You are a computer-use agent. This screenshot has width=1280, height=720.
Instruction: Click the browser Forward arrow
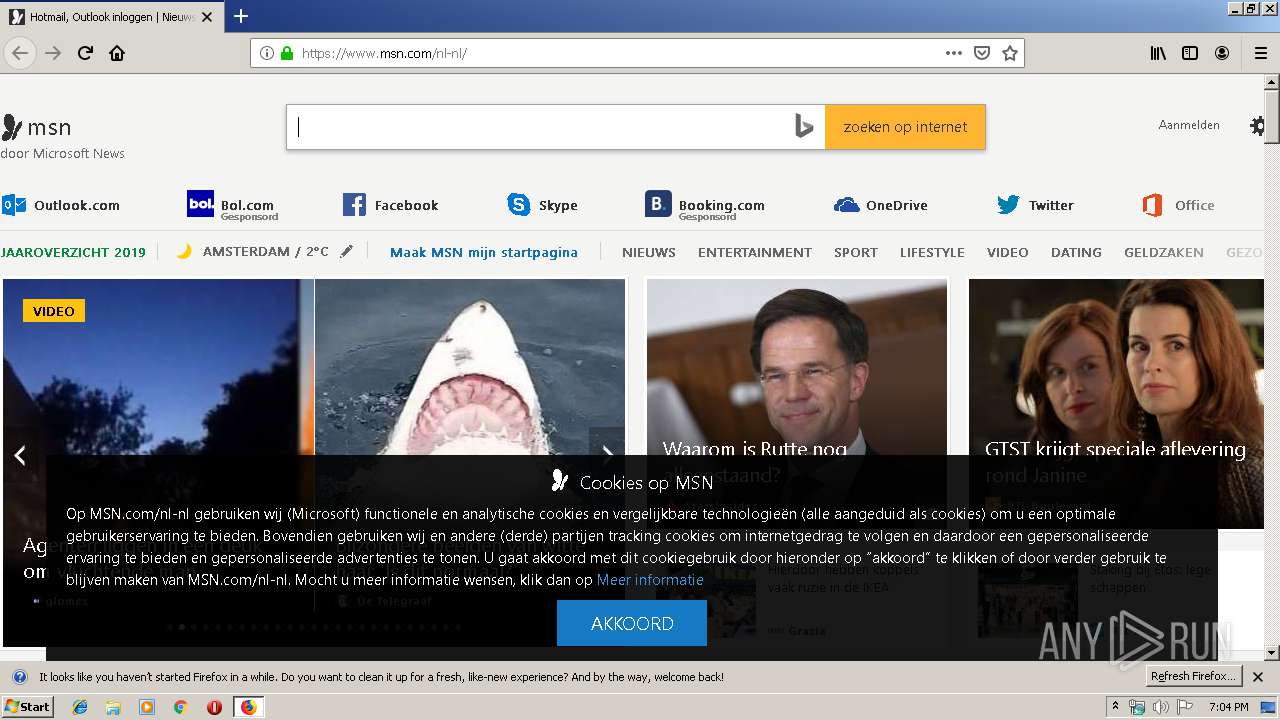tap(53, 53)
